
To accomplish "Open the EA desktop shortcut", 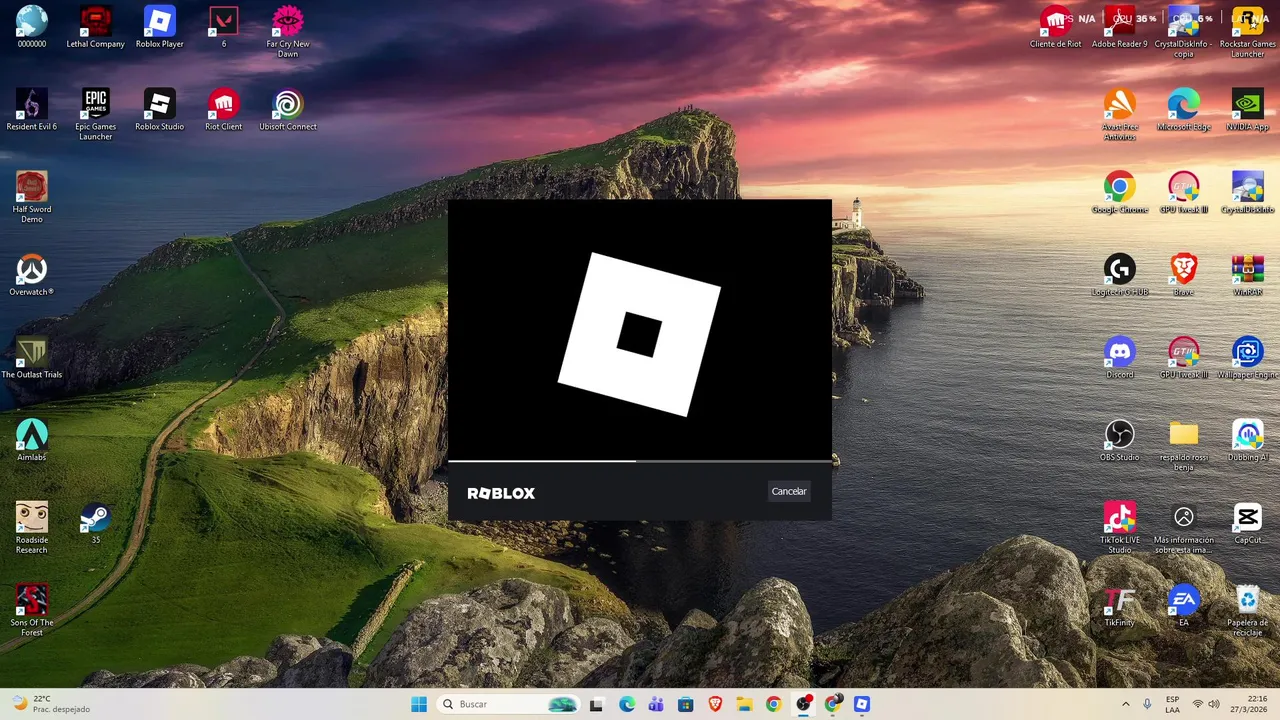I will tap(1184, 606).
